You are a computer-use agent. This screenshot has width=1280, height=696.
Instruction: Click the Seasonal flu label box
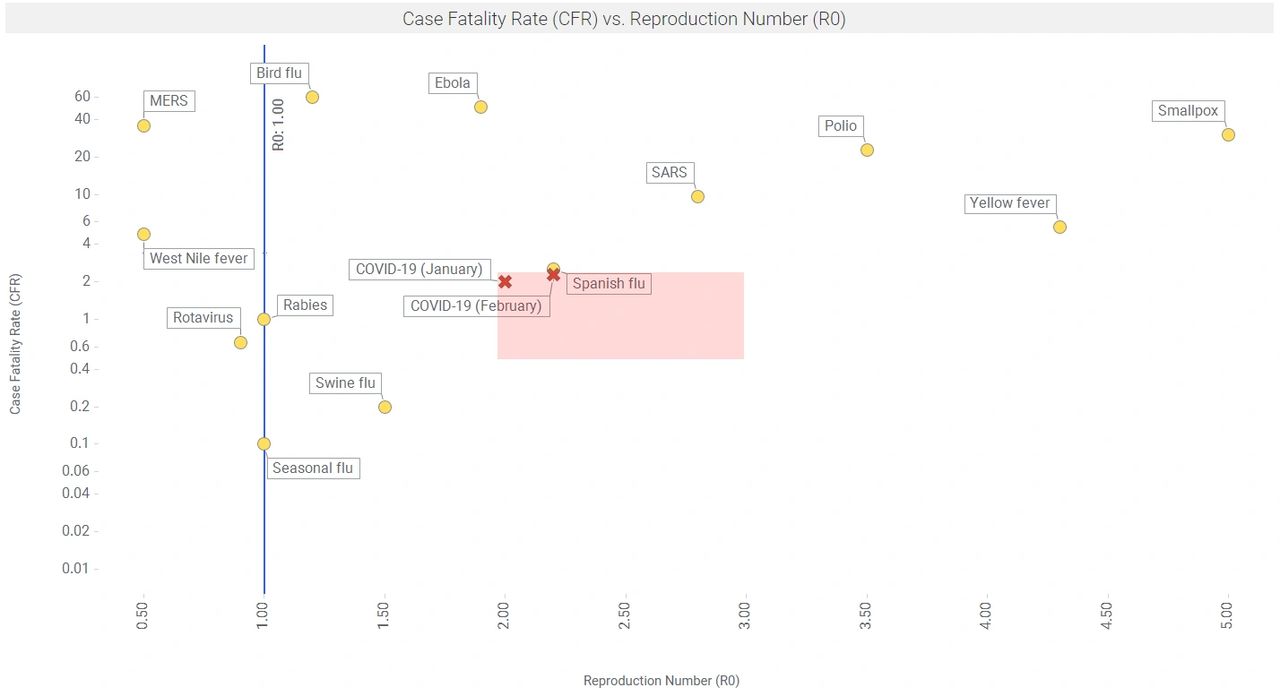[313, 468]
